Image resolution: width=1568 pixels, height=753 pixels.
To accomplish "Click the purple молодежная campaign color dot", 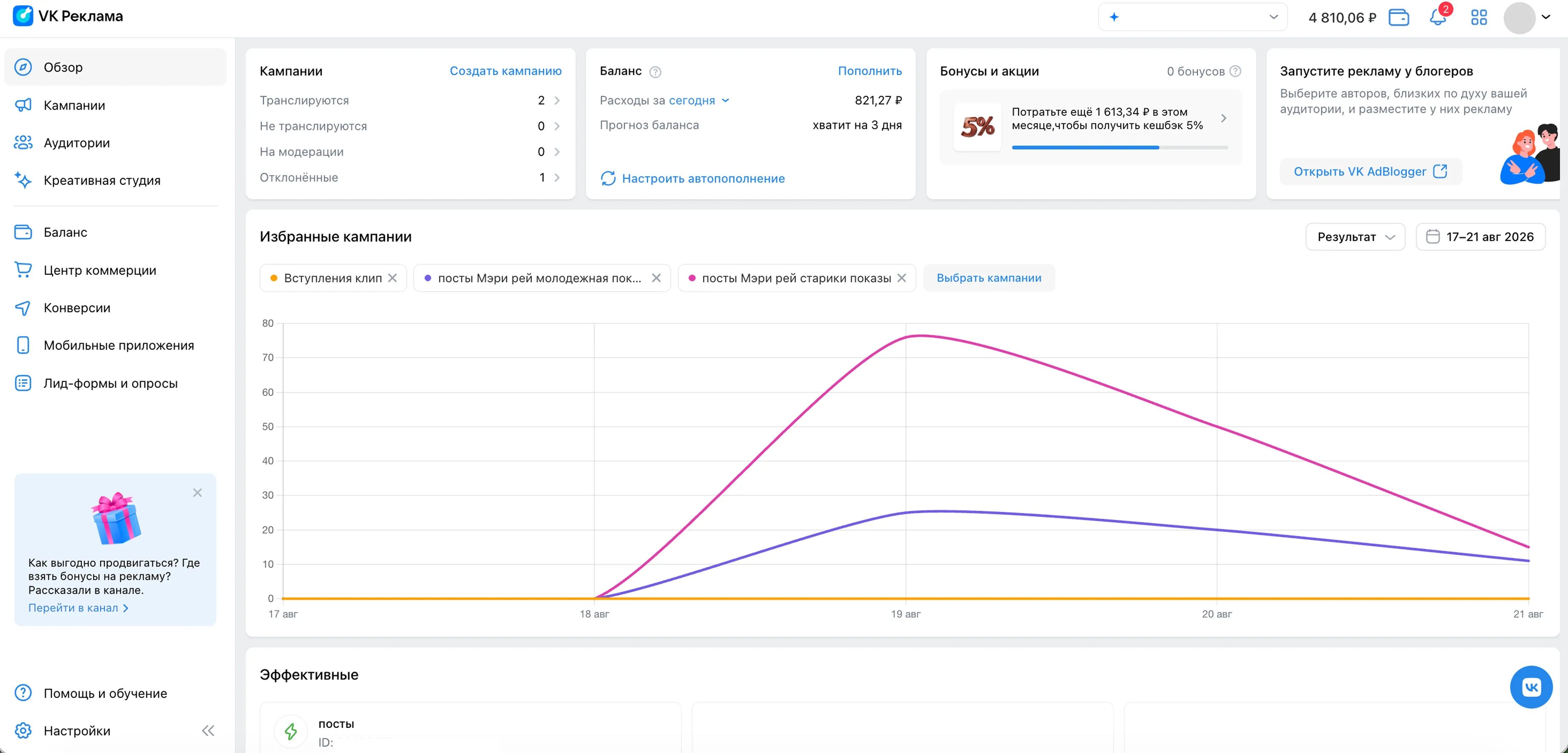I will point(428,278).
